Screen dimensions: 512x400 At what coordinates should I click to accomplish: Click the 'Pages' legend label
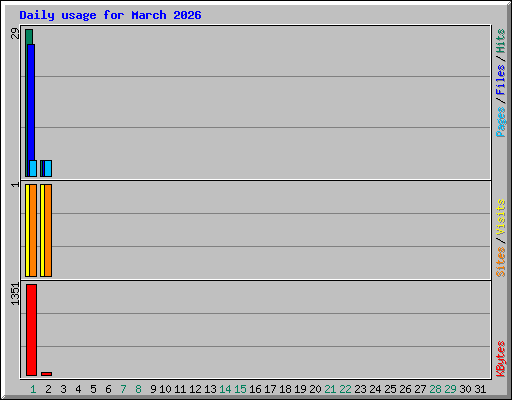(x=500, y=122)
